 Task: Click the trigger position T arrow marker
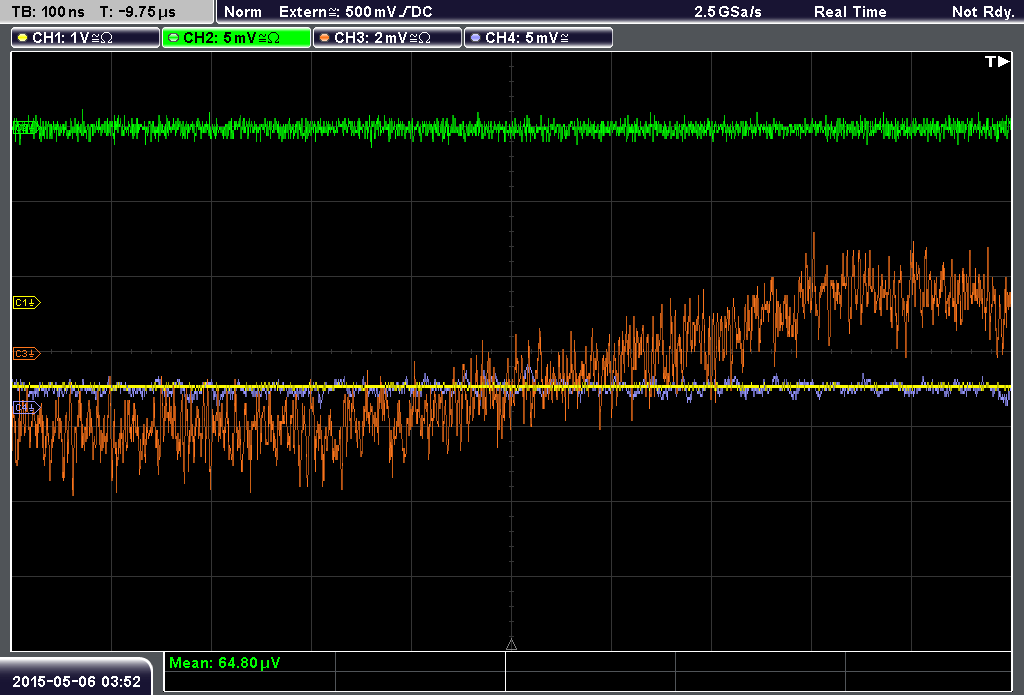coord(997,61)
